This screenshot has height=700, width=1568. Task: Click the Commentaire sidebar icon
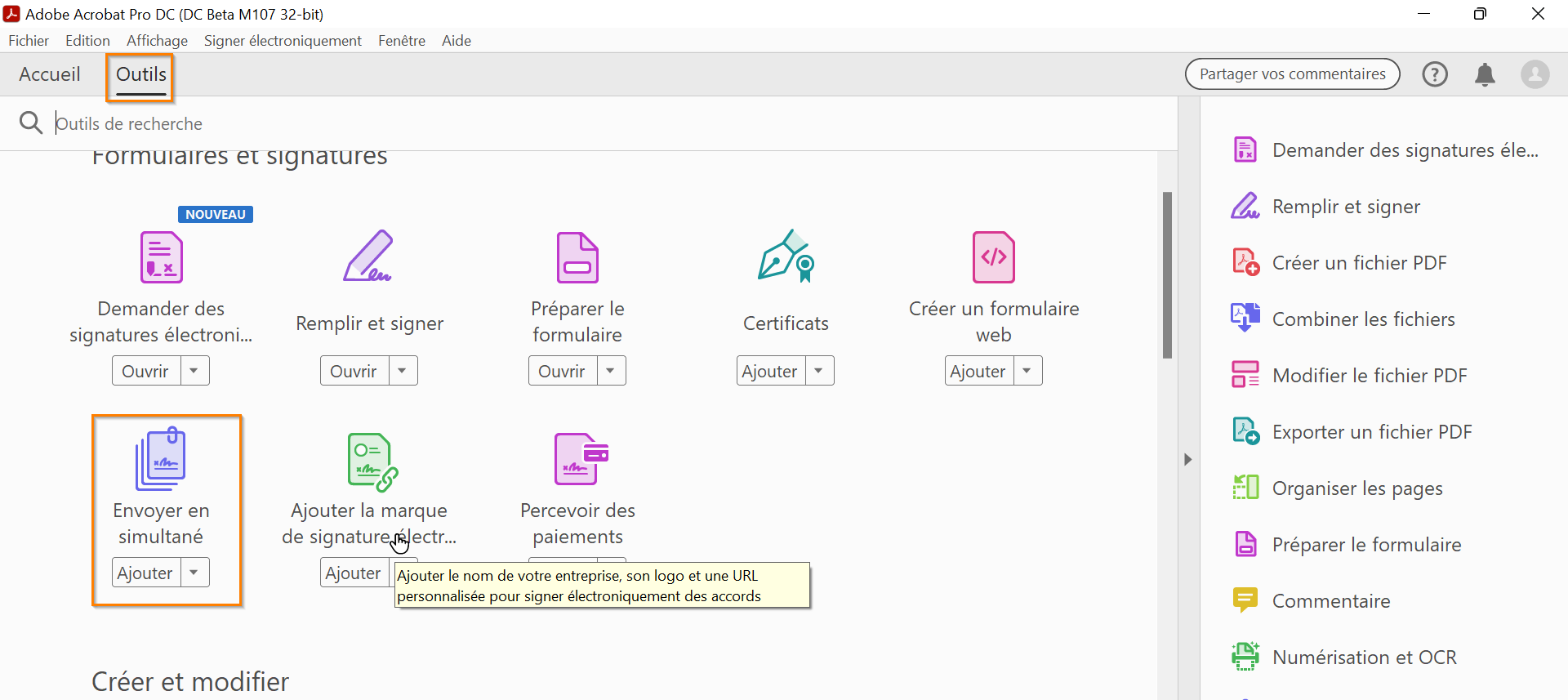[x=1245, y=600]
